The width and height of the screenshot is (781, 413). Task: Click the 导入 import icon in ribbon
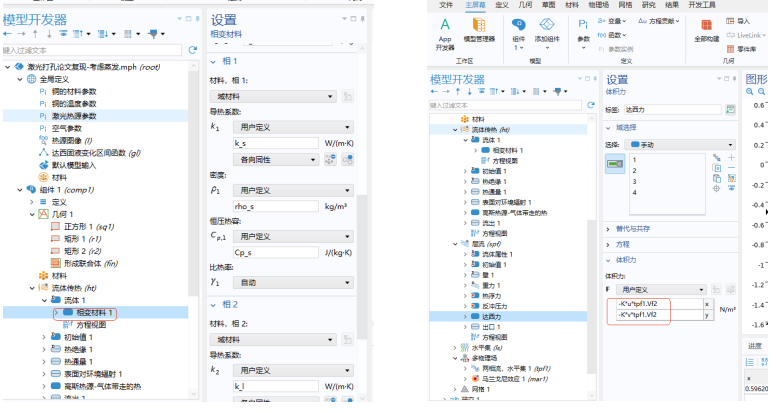(x=743, y=20)
